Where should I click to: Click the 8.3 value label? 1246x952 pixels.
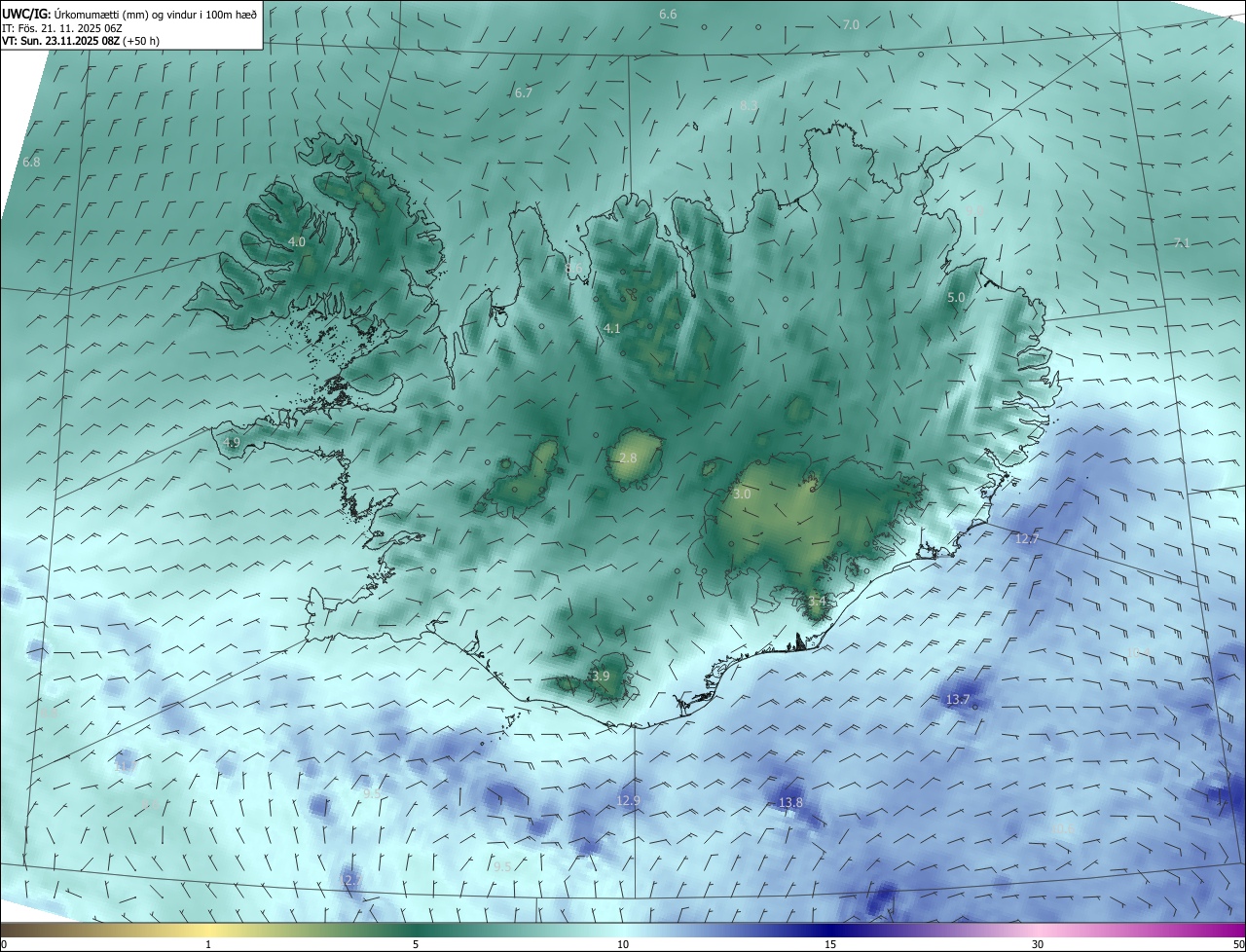pyautogui.click(x=749, y=105)
